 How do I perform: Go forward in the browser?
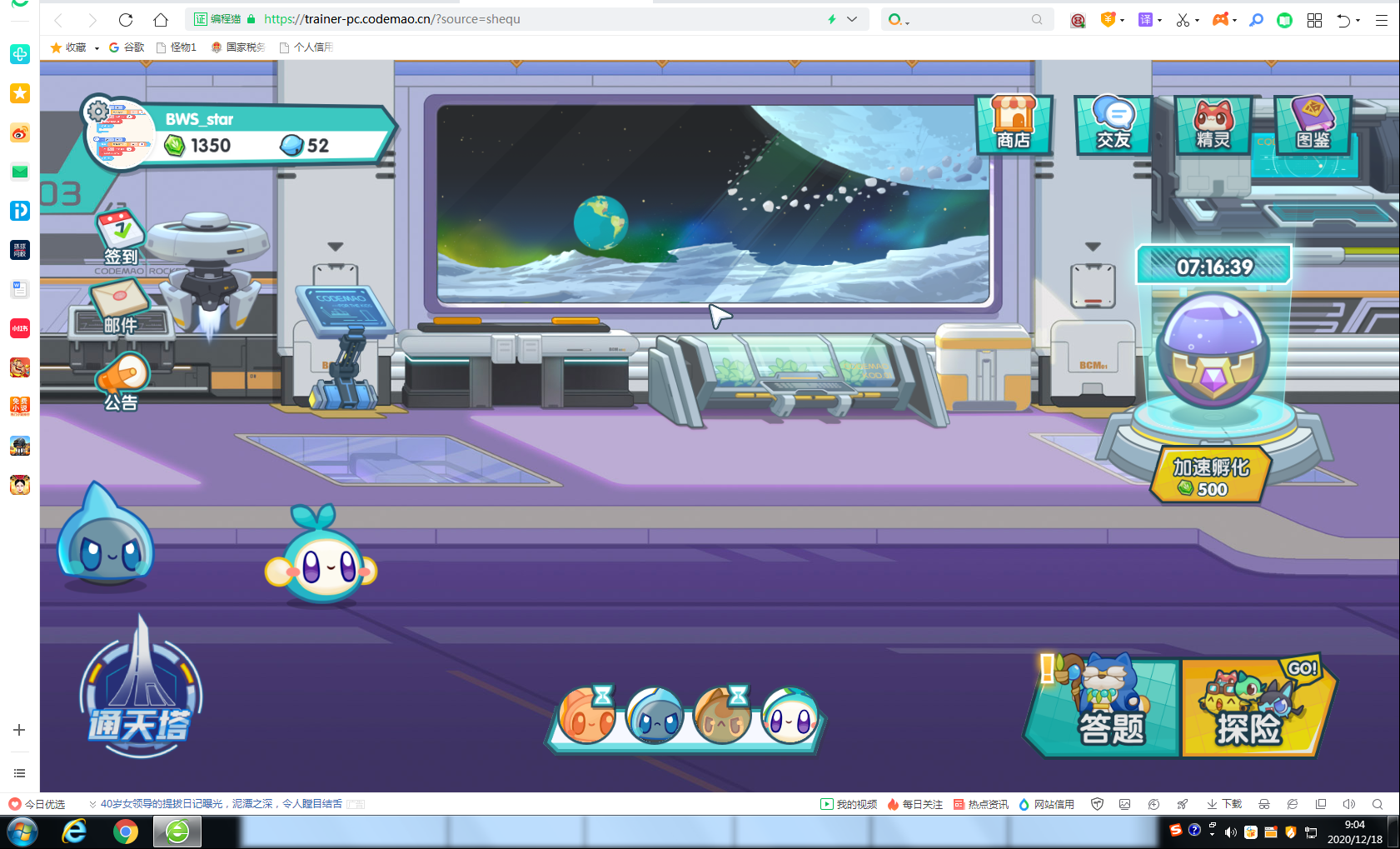pyautogui.click(x=92, y=19)
